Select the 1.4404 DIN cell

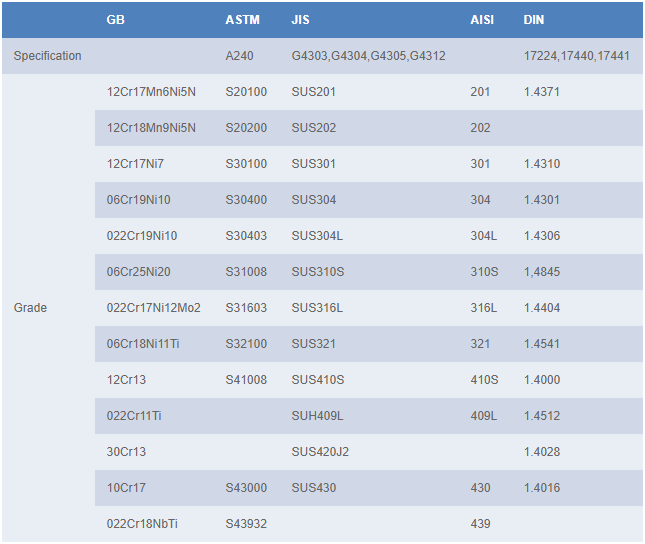(542, 308)
